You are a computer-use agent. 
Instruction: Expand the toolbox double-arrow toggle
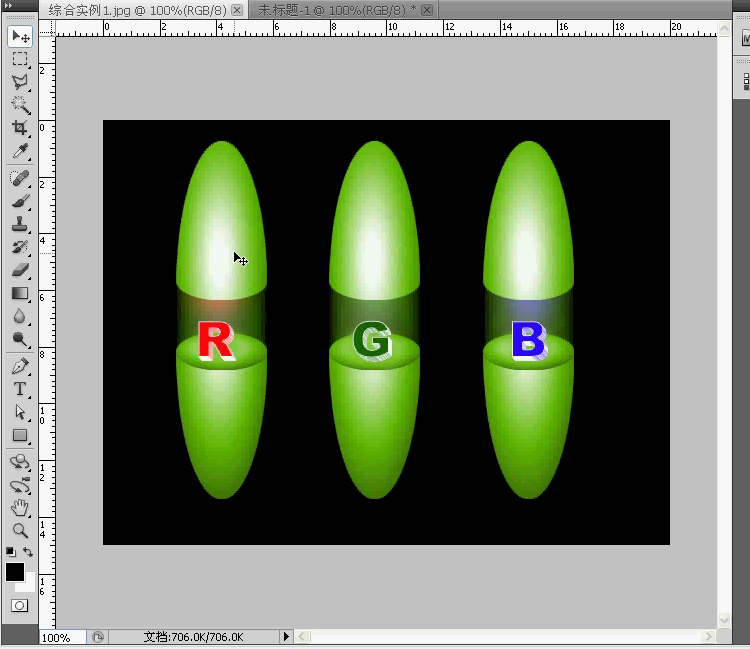tap(8, 5)
